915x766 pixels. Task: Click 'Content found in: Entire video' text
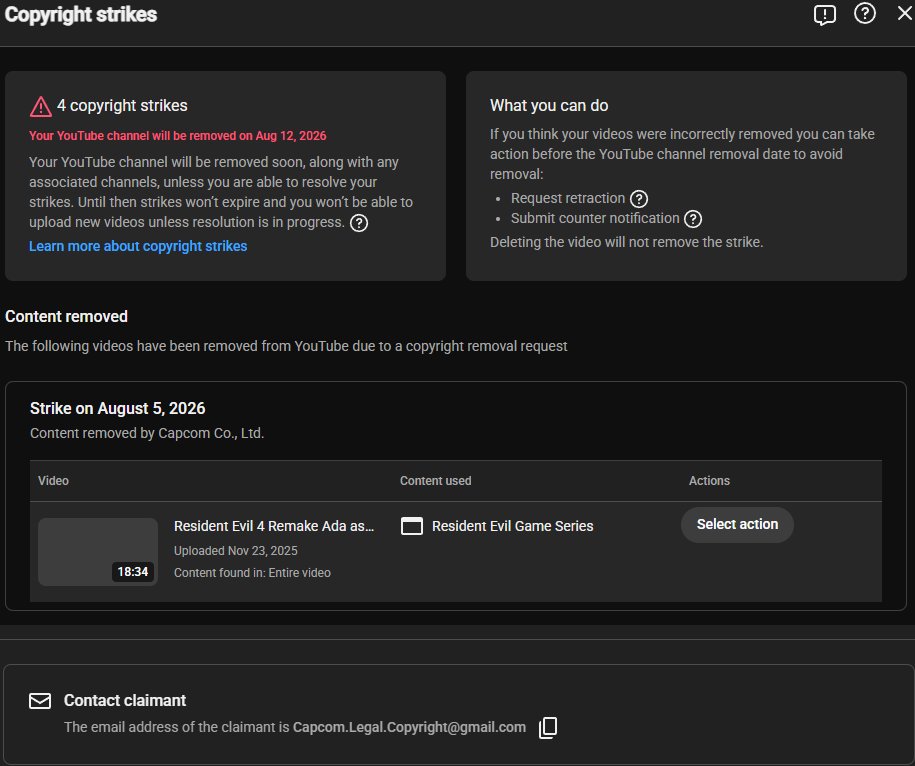pos(252,573)
